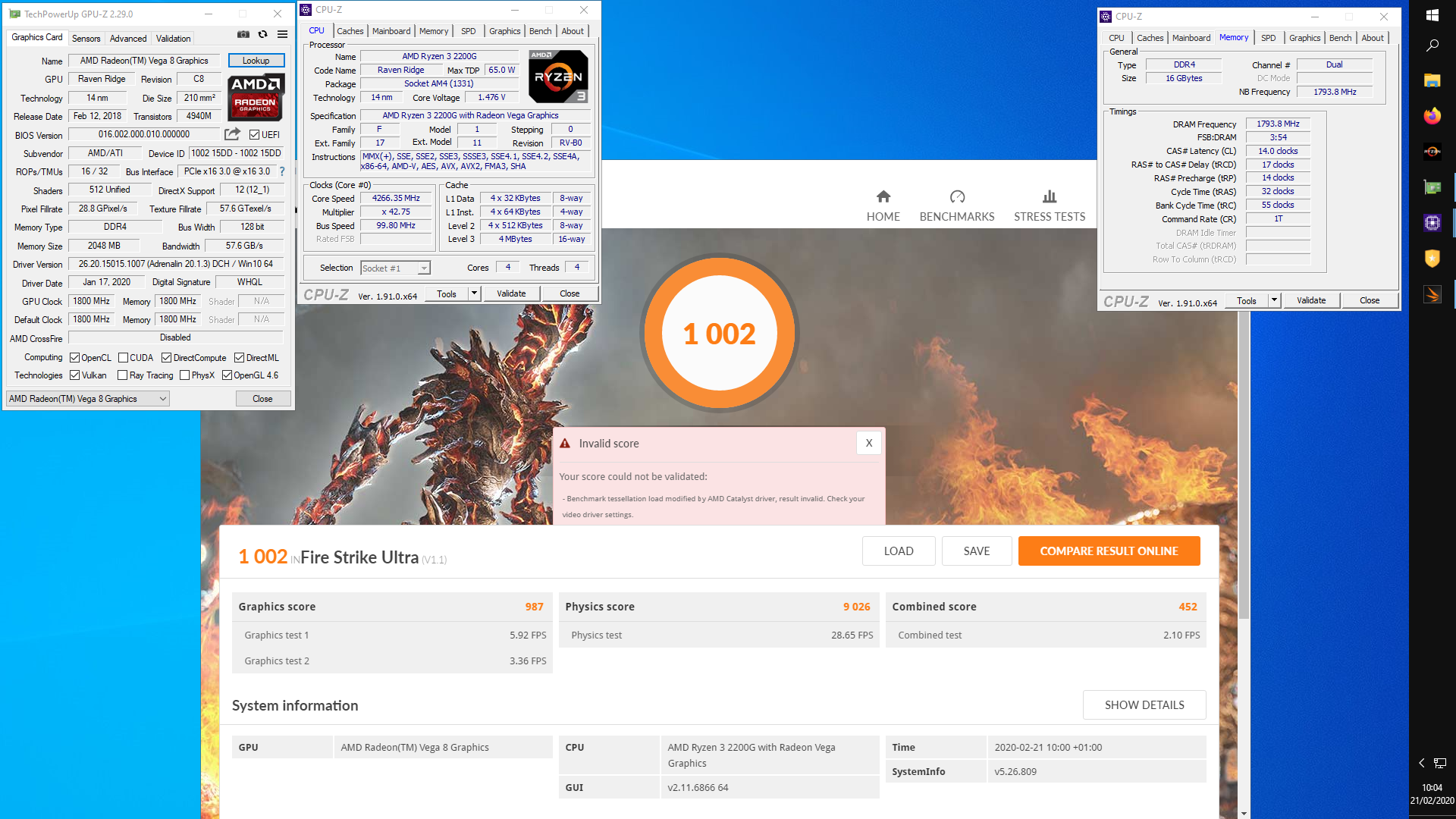This screenshot has height=819, width=1456.
Task: Click the Bus Interface question mark icon
Action: point(282,171)
